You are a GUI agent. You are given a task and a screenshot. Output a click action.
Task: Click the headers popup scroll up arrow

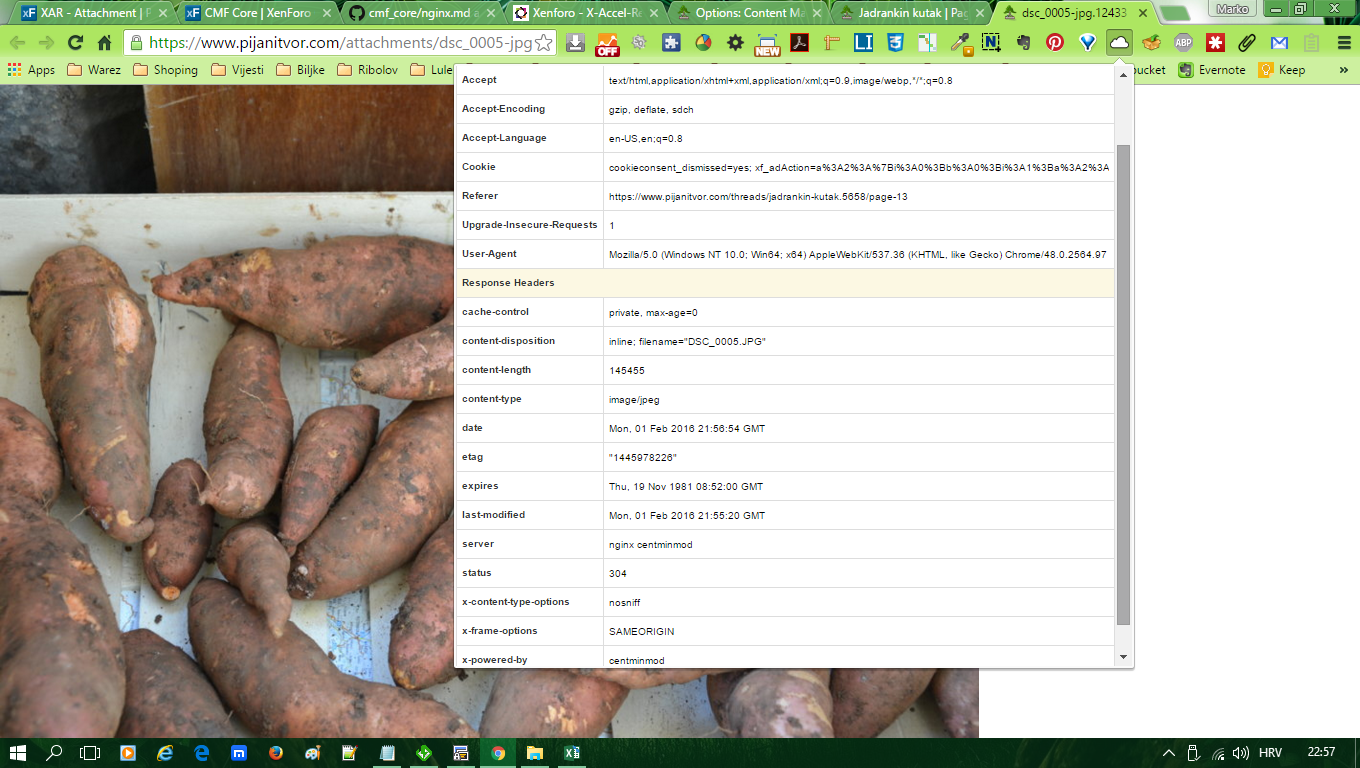click(x=1123, y=77)
